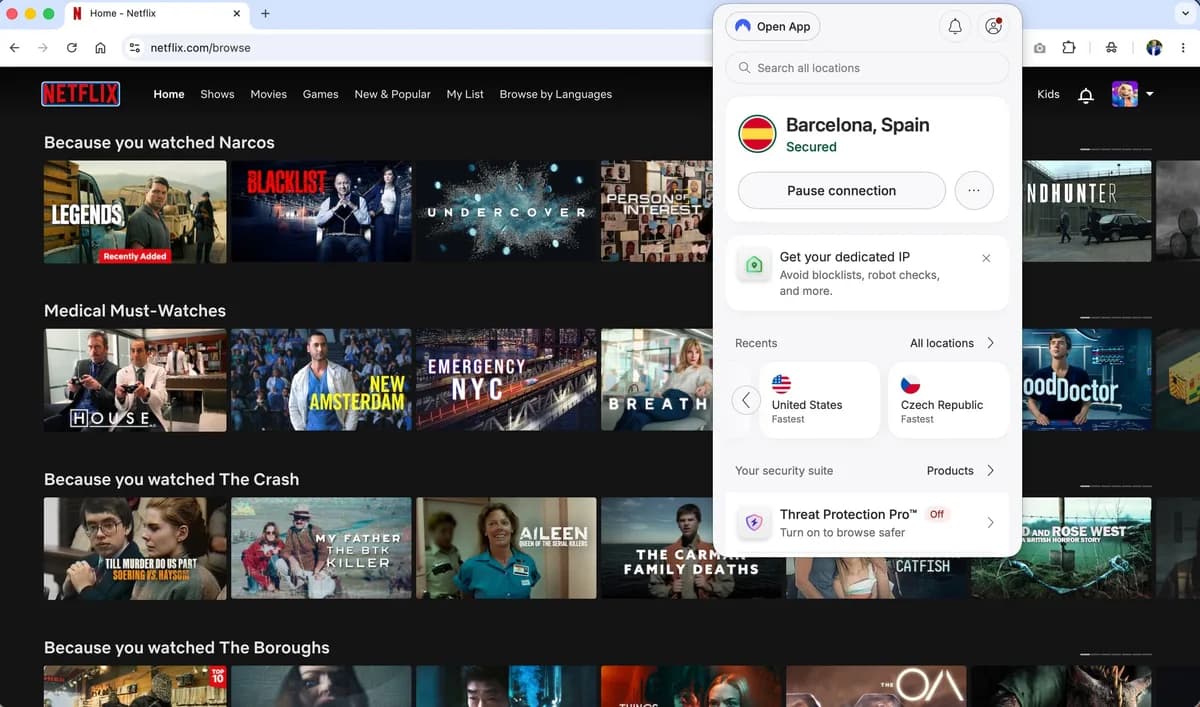Click the browser home icon
The width and height of the screenshot is (1200, 707).
coord(100,47)
